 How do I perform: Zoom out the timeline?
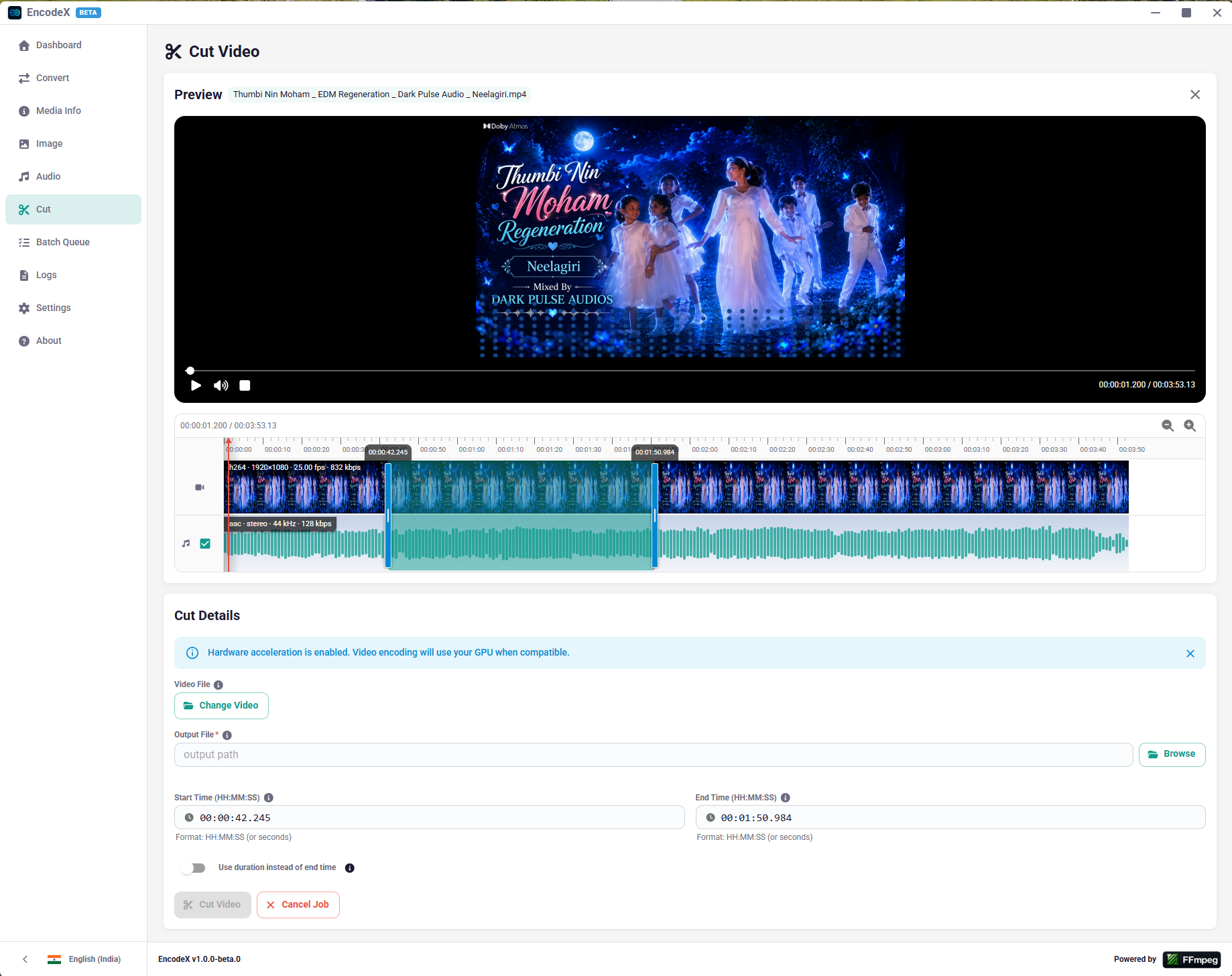[x=1168, y=426]
